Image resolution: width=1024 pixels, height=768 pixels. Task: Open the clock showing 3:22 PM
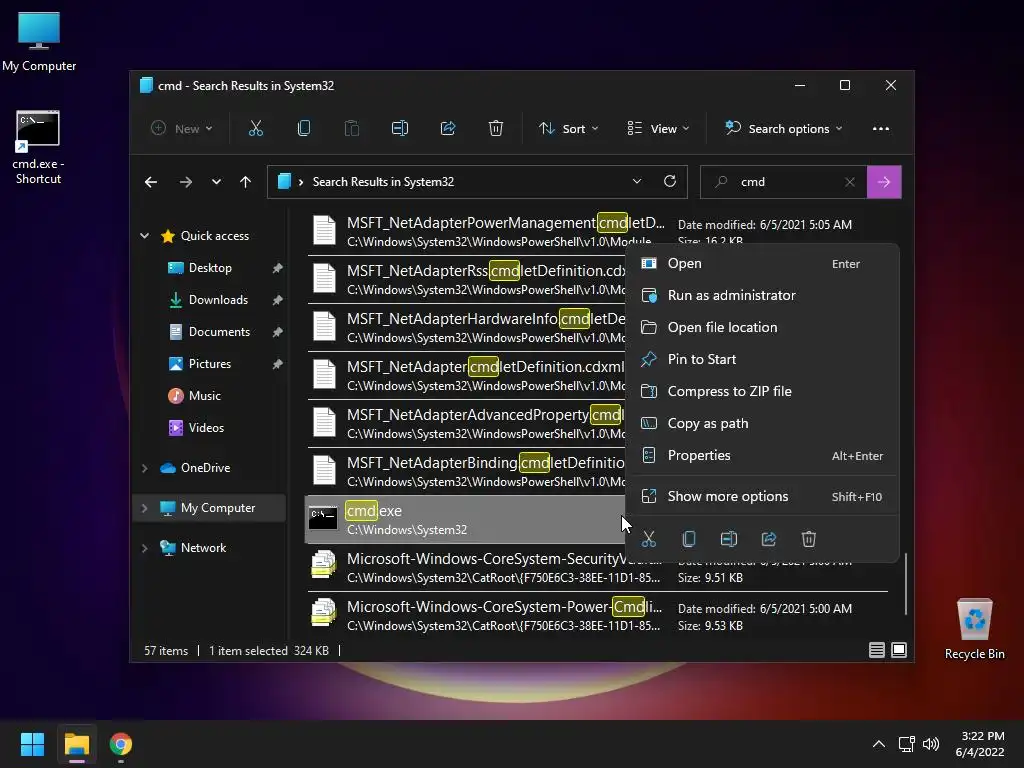click(x=980, y=744)
